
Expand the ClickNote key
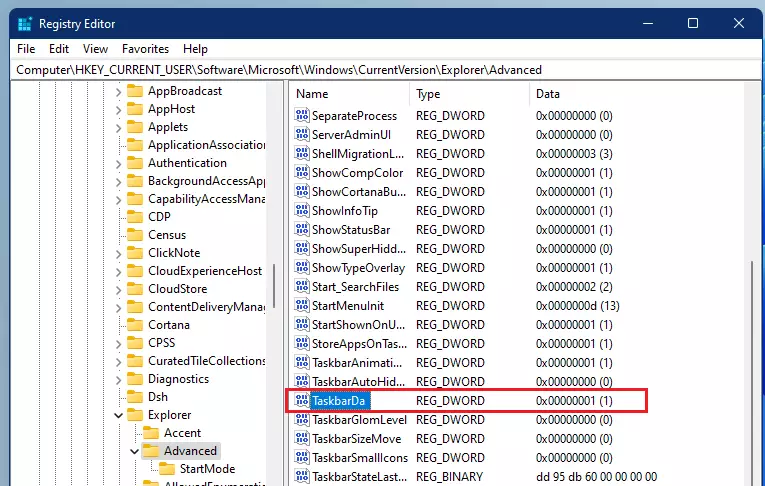(x=118, y=254)
